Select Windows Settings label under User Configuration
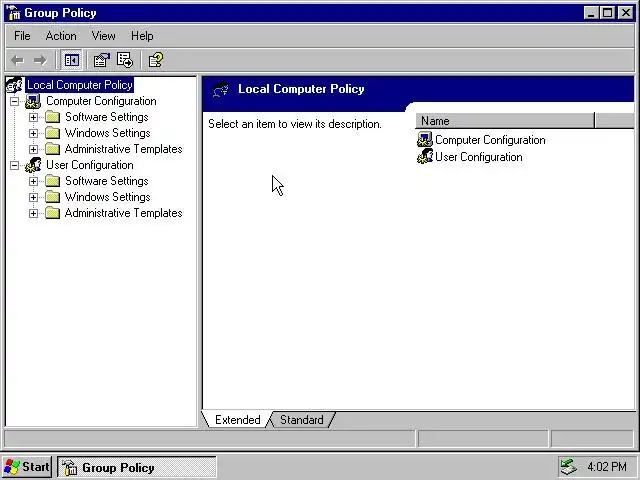 [x=108, y=197]
